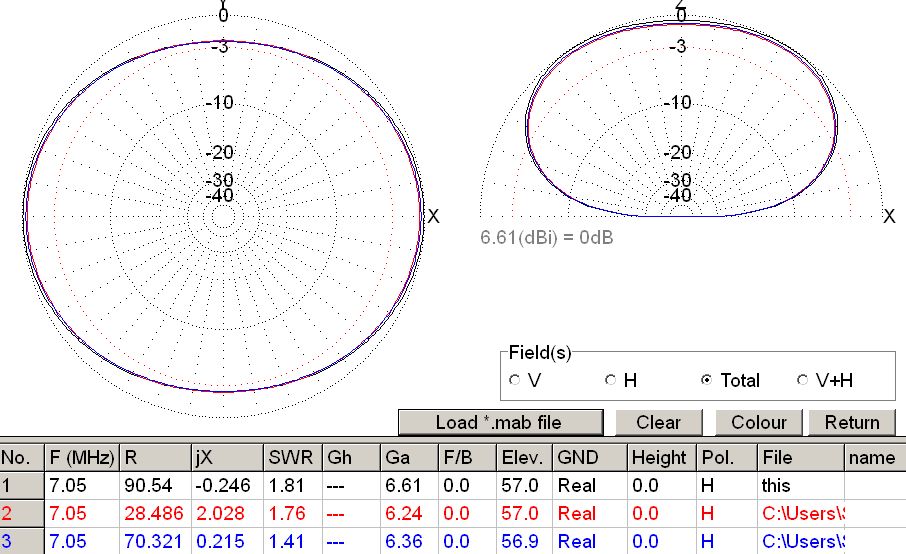Select the V field radio button
This screenshot has height=554, width=906.
[515, 380]
